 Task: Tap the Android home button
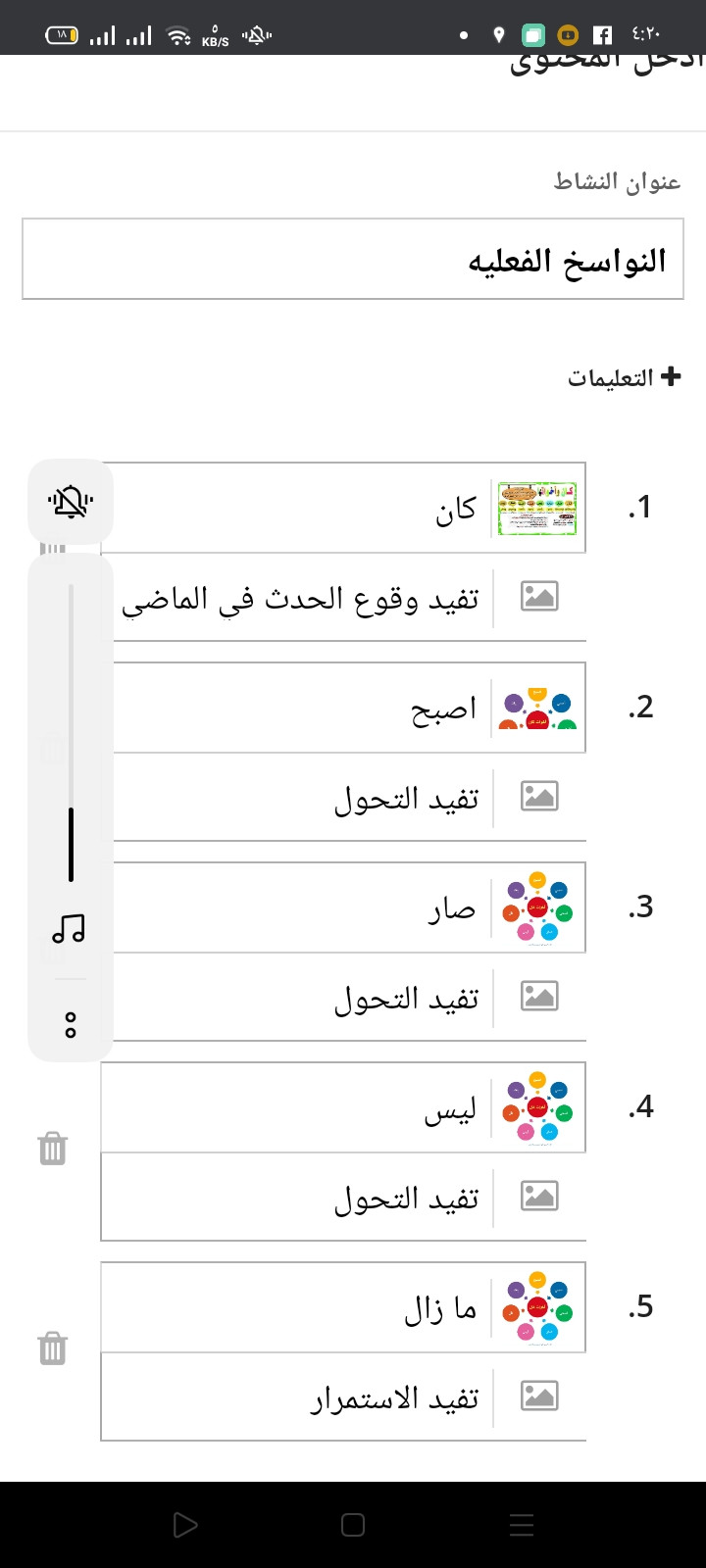(x=353, y=1525)
